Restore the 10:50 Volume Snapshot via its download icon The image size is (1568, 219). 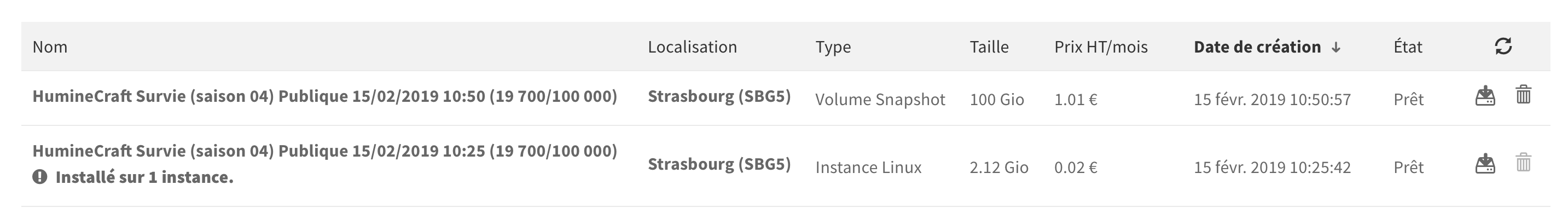[x=1485, y=96]
